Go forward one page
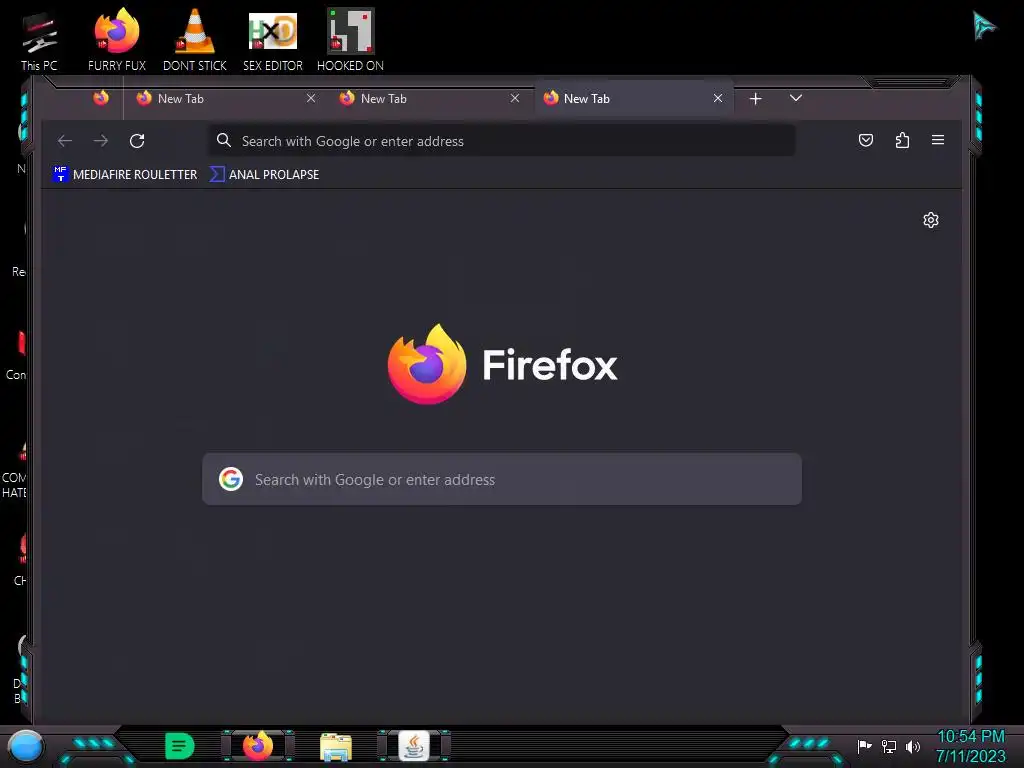1024x768 pixels. pos(101,140)
